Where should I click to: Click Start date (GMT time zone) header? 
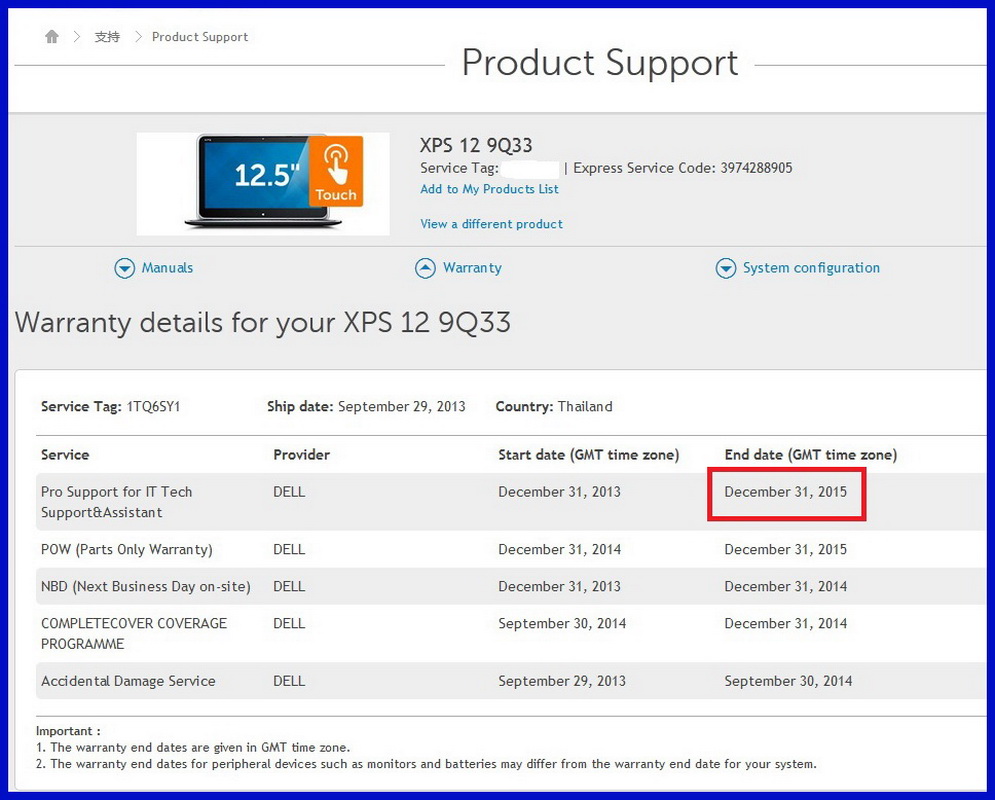pos(589,455)
